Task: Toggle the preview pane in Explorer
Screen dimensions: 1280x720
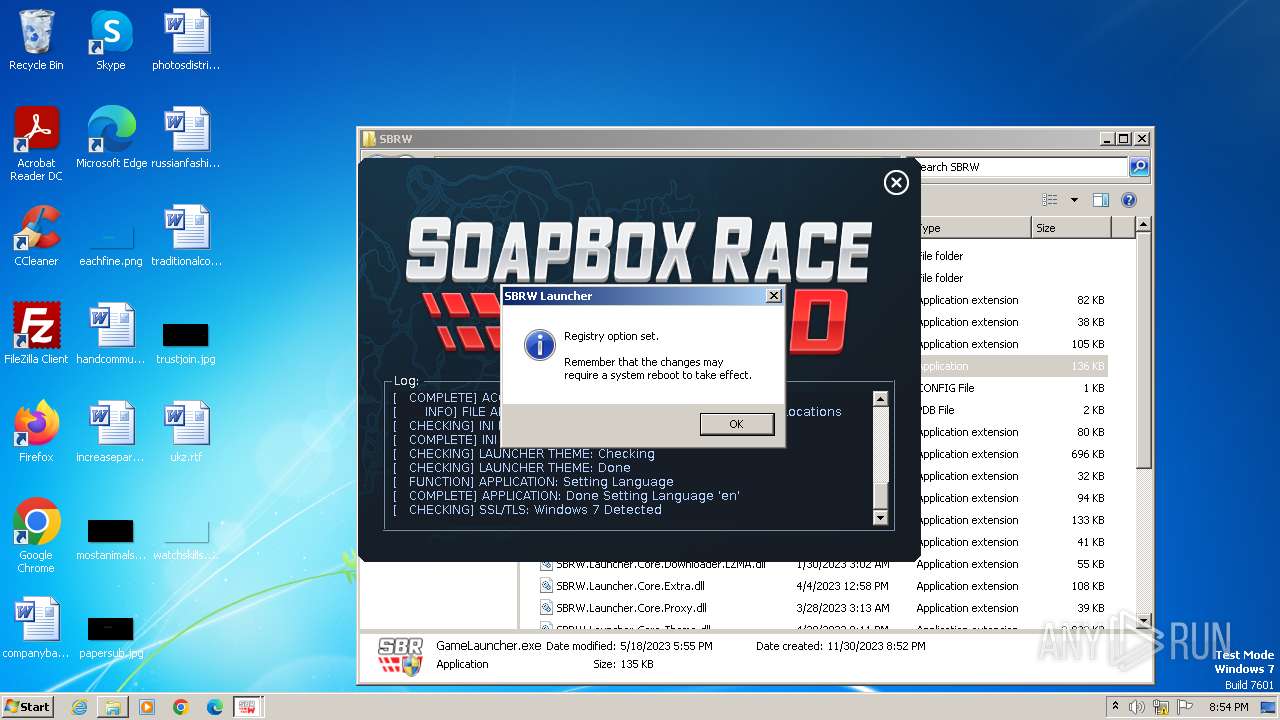Action: [1101, 200]
